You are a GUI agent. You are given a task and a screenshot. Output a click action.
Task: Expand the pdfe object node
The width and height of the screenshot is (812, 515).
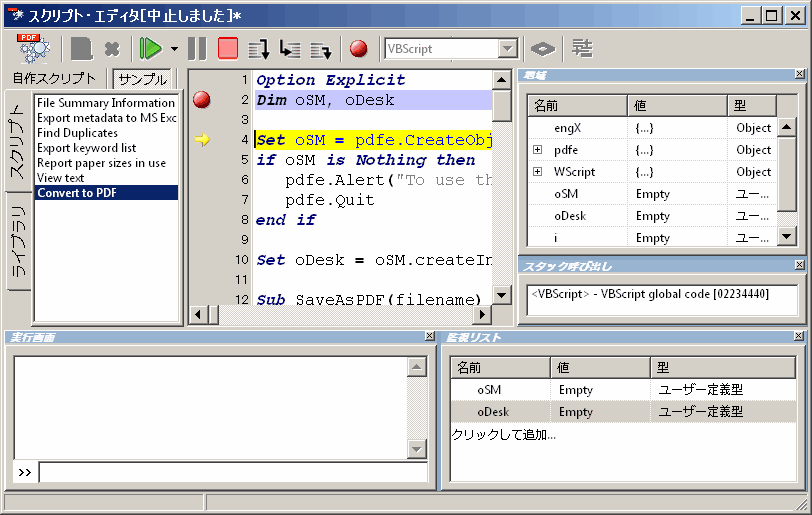pyautogui.click(x=538, y=150)
